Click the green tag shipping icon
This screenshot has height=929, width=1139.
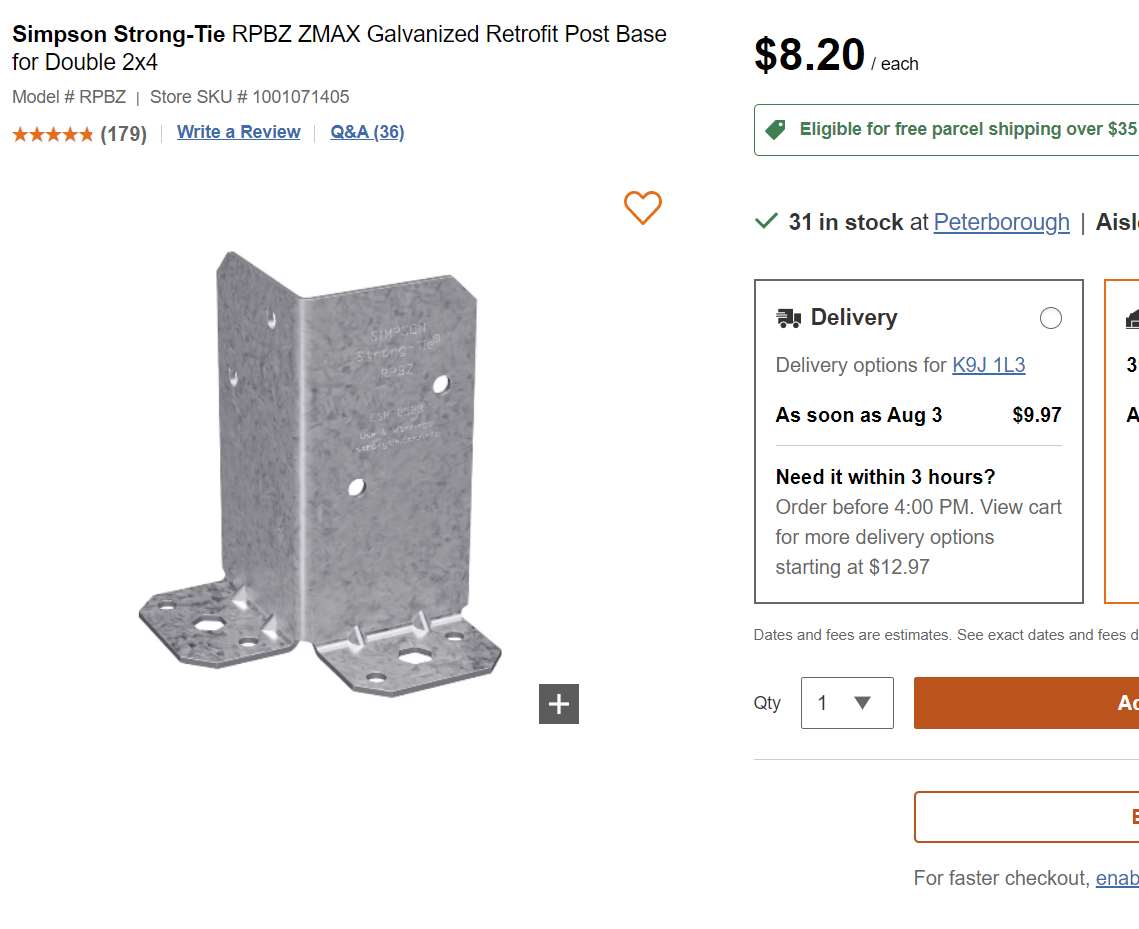pyautogui.click(x=775, y=130)
